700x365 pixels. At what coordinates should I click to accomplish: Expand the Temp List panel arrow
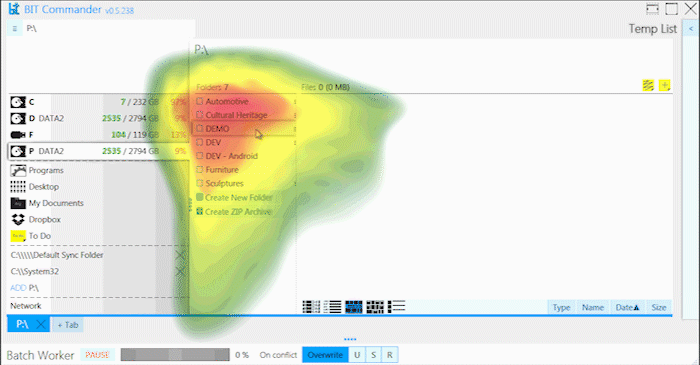click(x=691, y=29)
